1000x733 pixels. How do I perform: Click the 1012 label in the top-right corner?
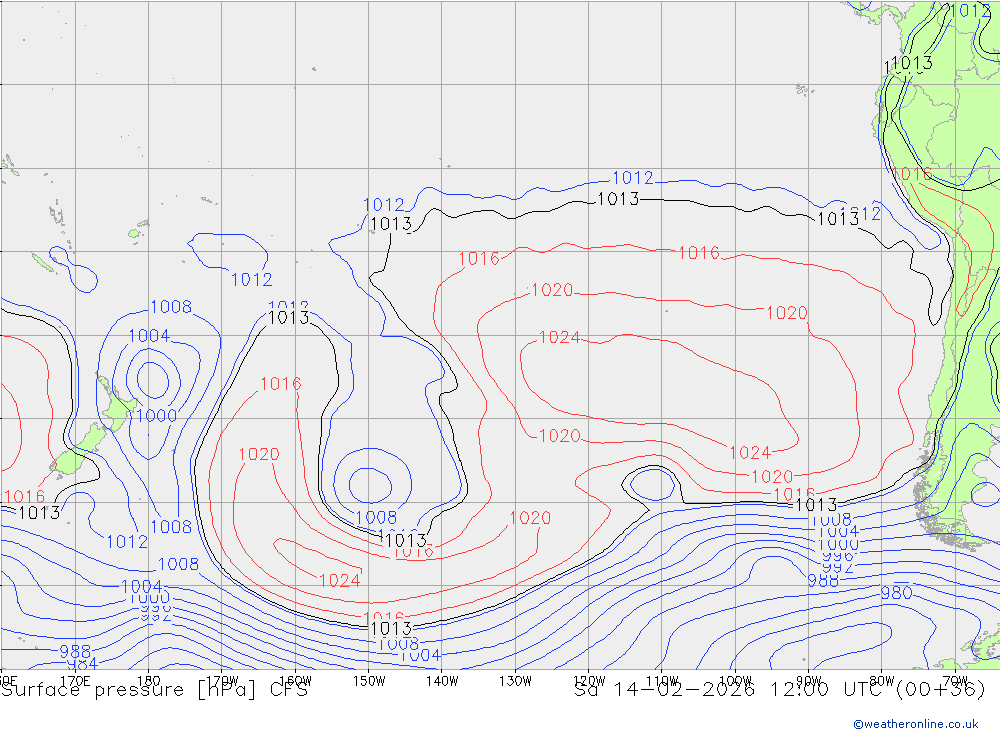[969, 11]
